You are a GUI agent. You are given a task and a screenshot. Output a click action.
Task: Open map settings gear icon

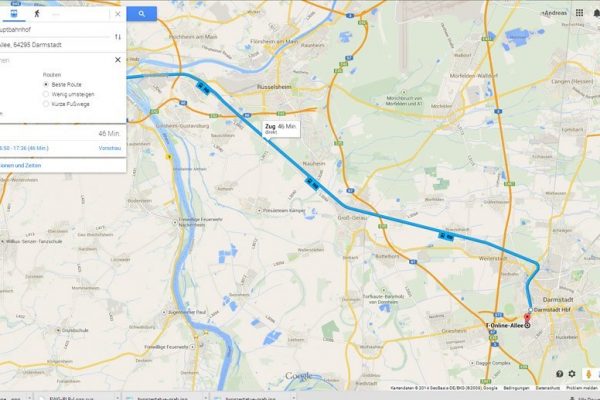[x=572, y=374]
